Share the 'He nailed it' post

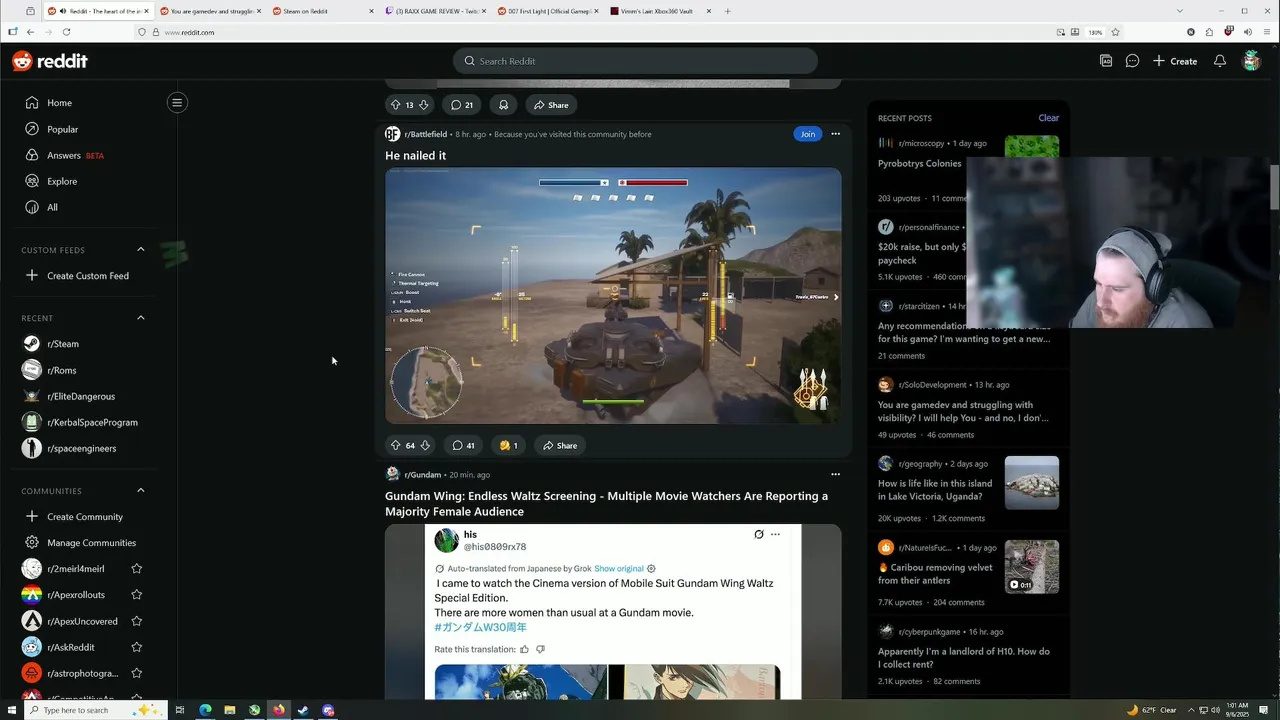(560, 445)
